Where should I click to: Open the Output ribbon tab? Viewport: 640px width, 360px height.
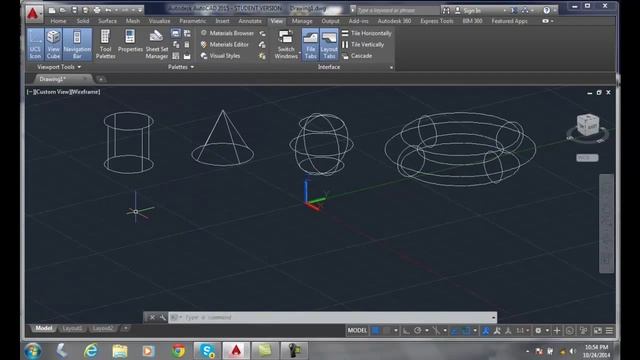[x=330, y=21]
